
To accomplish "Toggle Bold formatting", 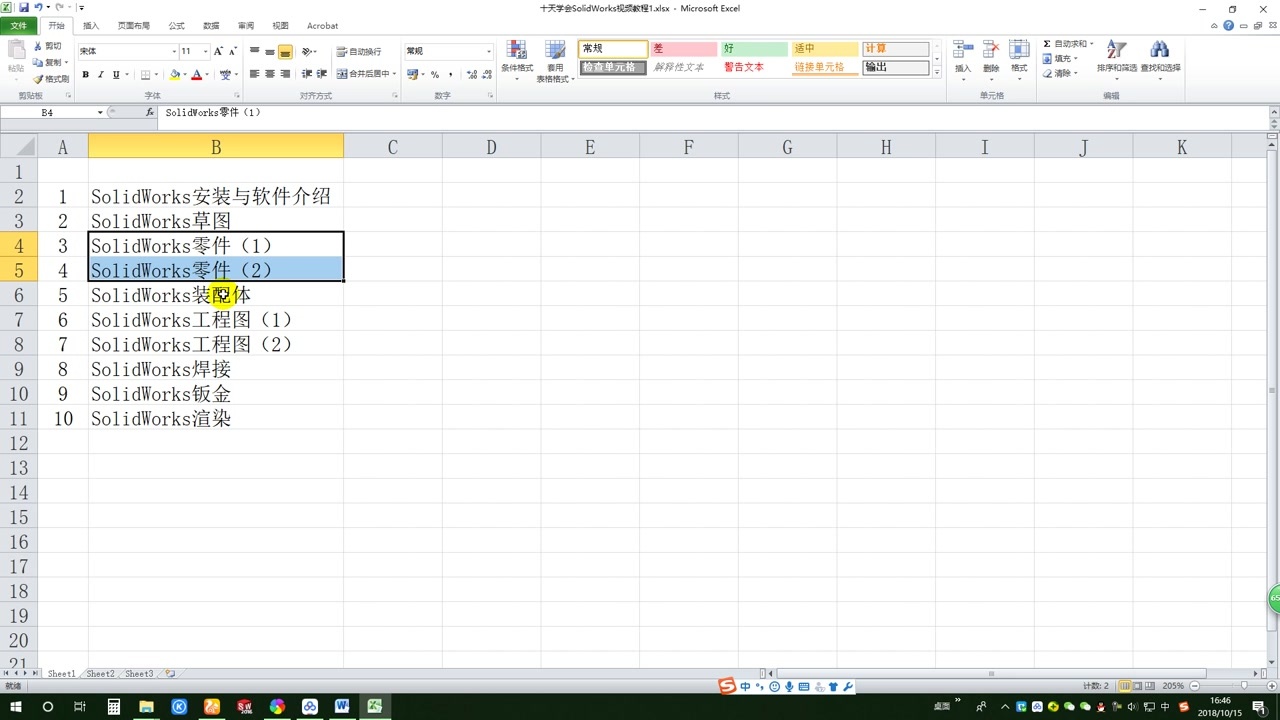I will [x=86, y=75].
